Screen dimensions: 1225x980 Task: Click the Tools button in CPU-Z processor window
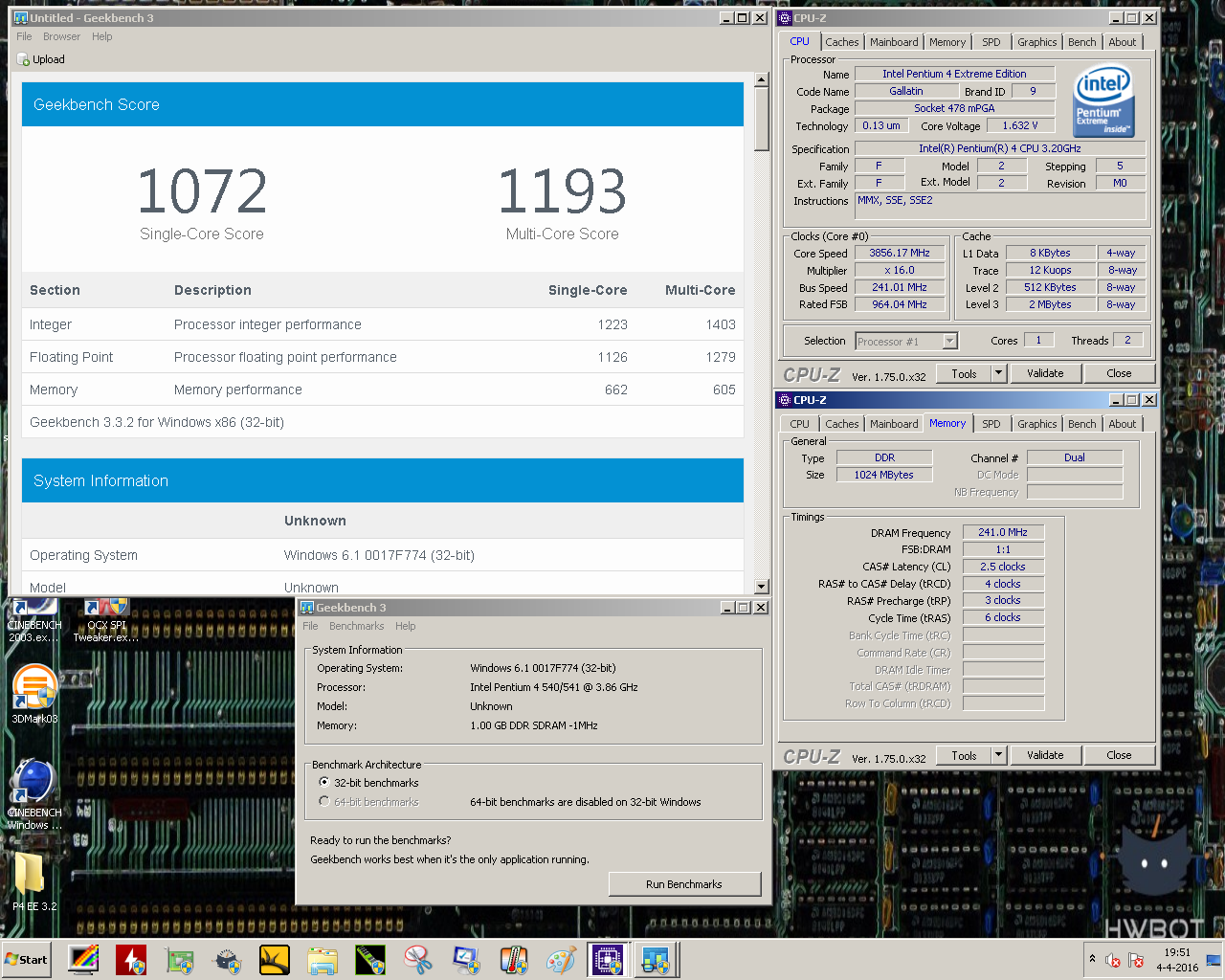pos(964,373)
